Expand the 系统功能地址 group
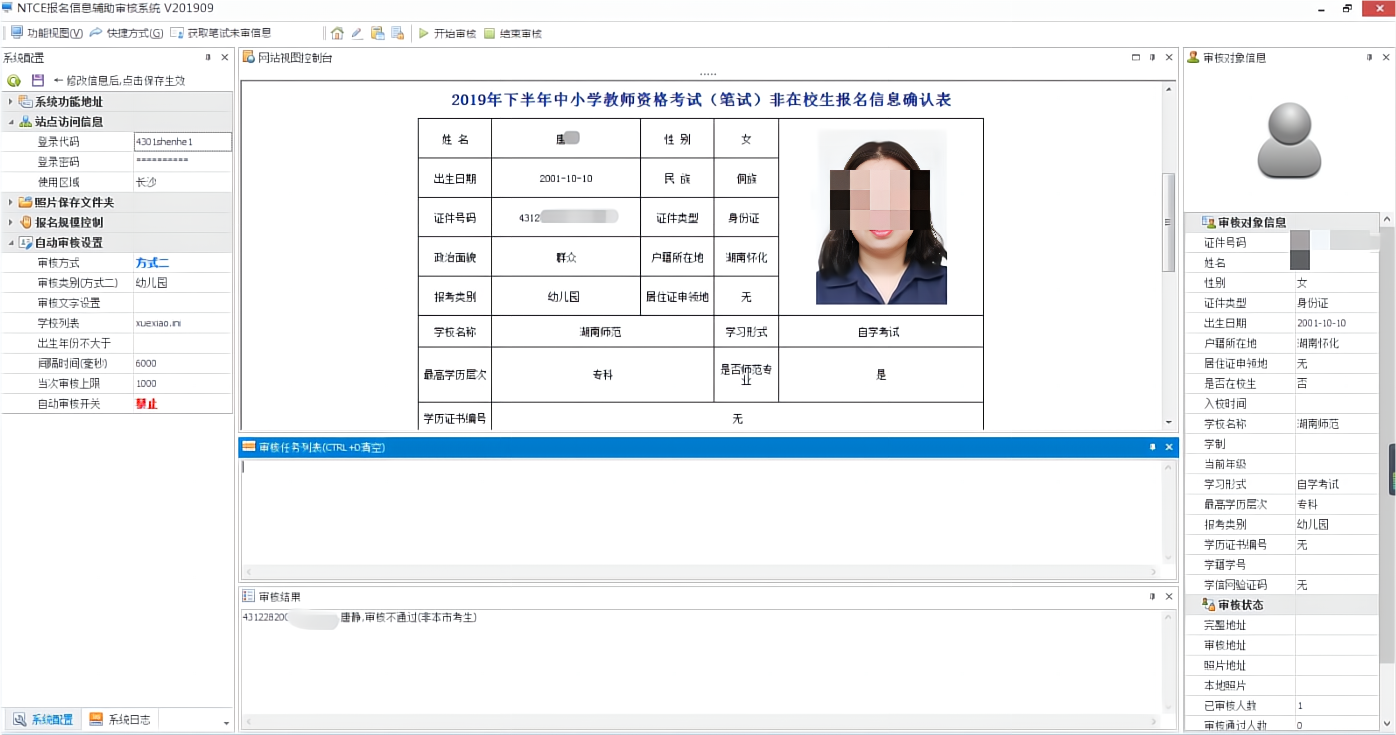Screen dimensions: 1396x735 (10, 102)
